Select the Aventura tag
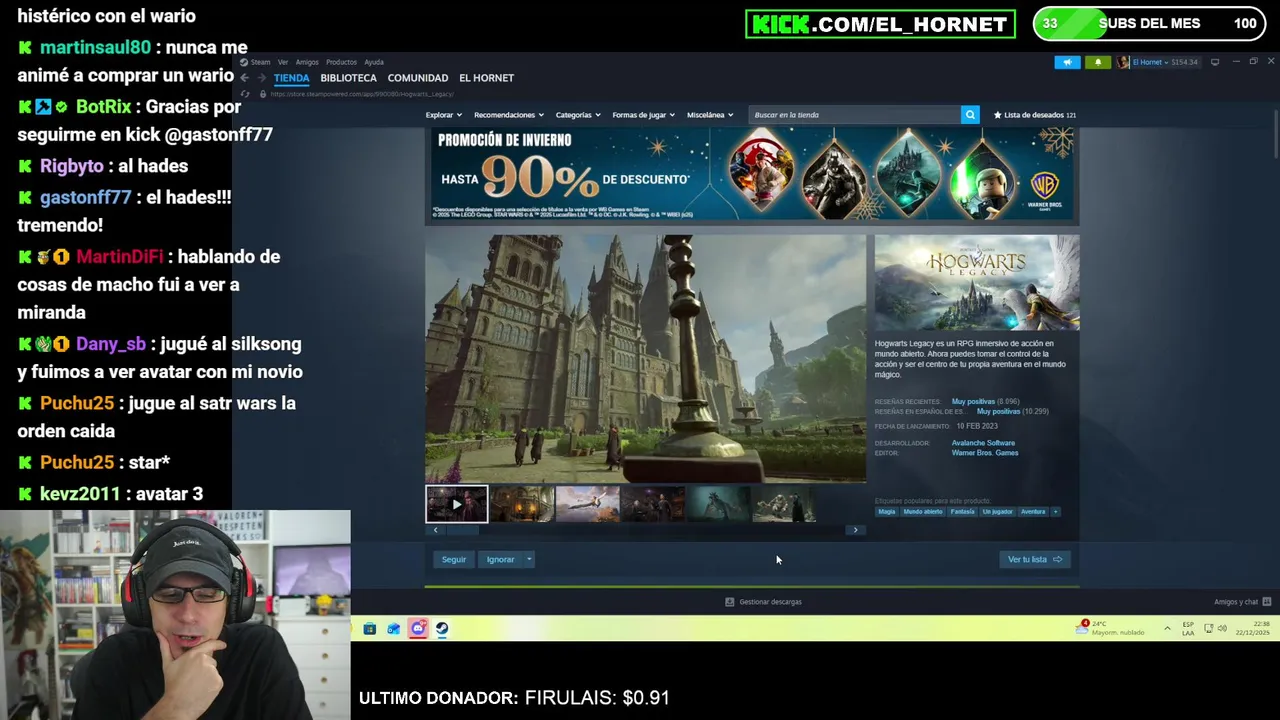The height and width of the screenshot is (720, 1280). click(1033, 512)
